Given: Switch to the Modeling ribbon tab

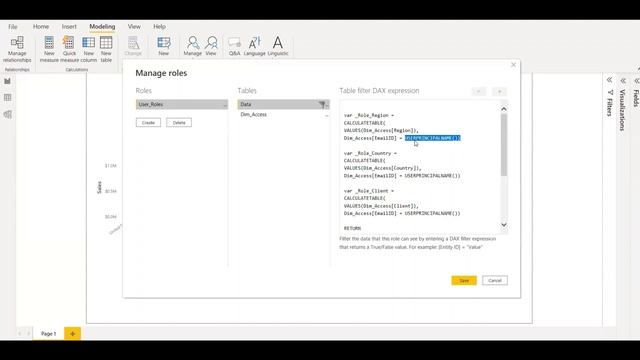Looking at the screenshot, I should click(102, 27).
